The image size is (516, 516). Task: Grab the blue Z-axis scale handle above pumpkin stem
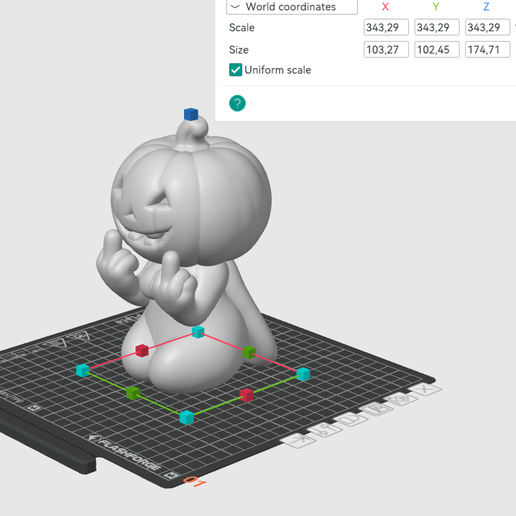[191, 114]
